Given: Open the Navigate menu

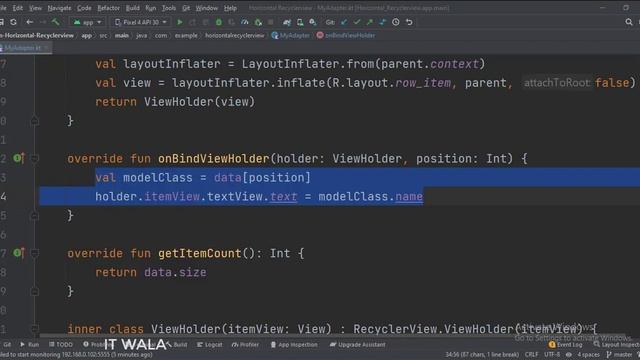Looking at the screenshot, I should (59, 8).
